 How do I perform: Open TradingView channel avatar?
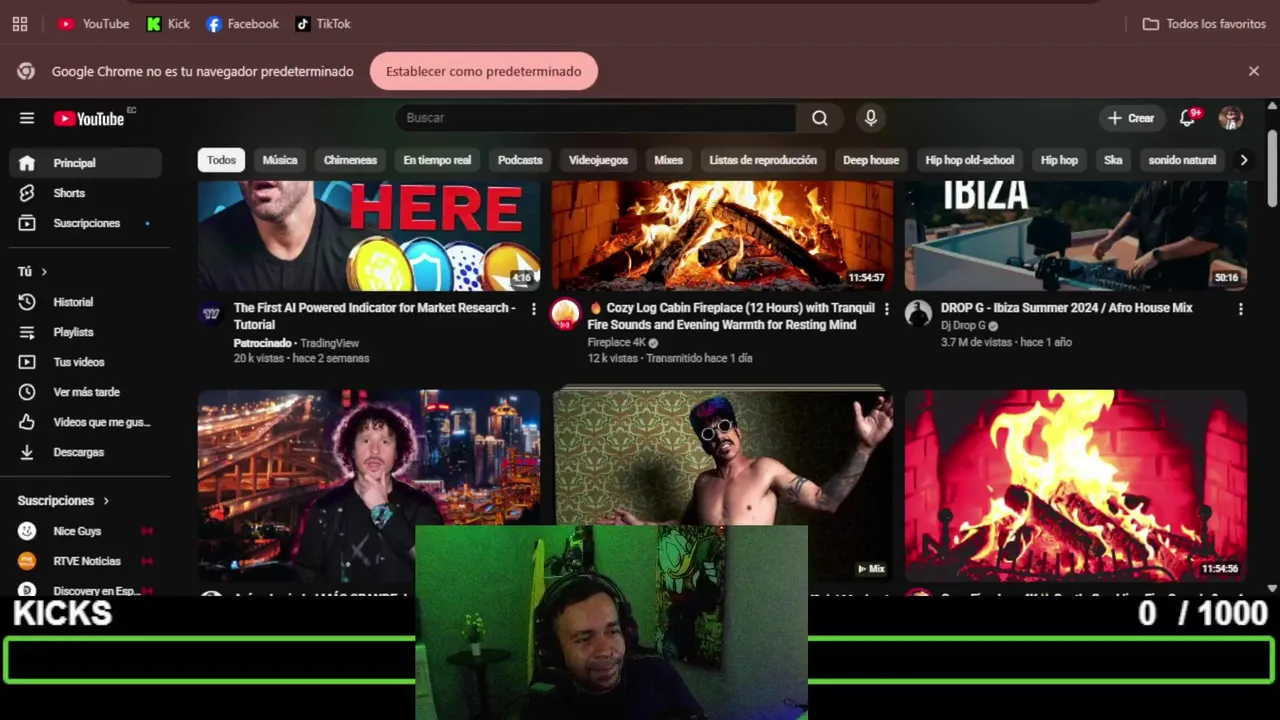pyautogui.click(x=211, y=313)
